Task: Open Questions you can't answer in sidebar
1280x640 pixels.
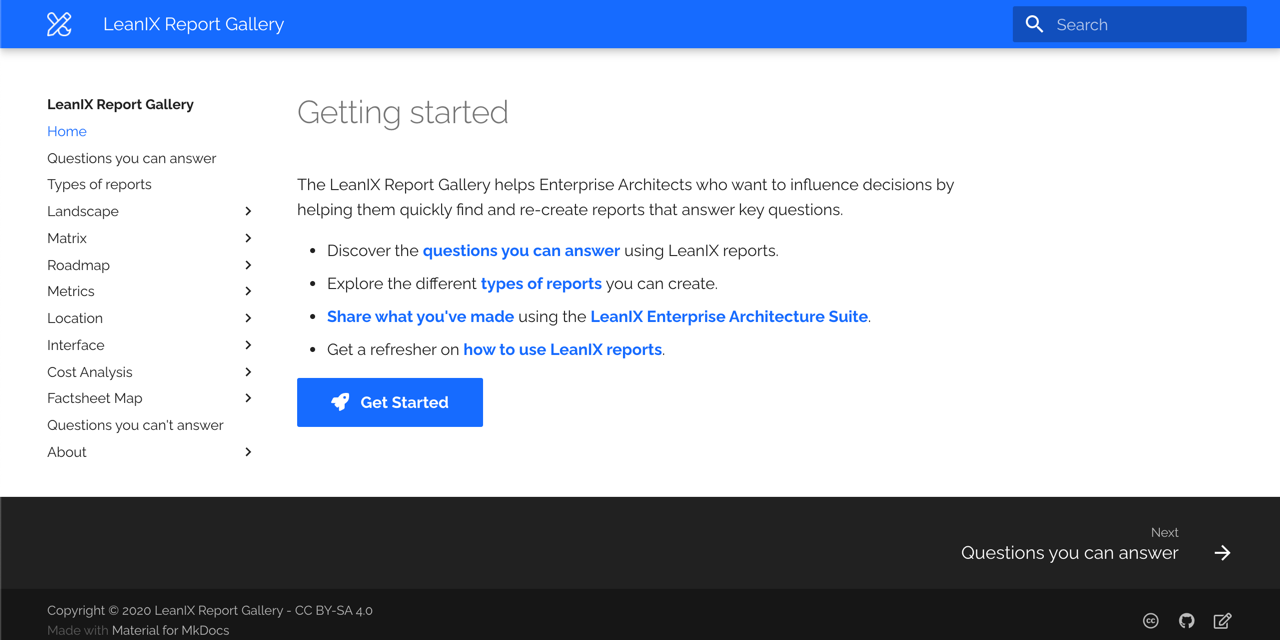Action: [x=135, y=425]
